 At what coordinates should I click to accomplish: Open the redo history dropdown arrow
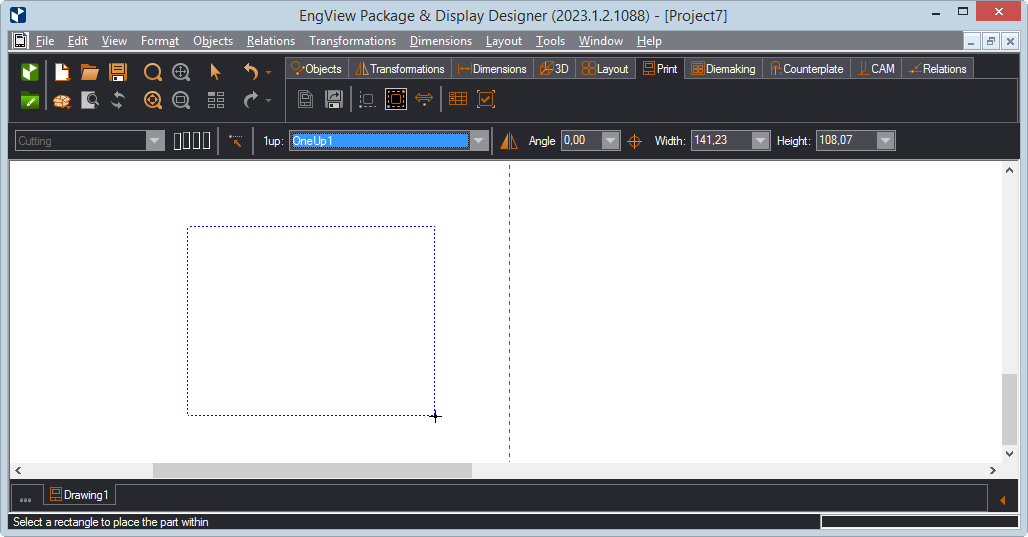(x=268, y=101)
